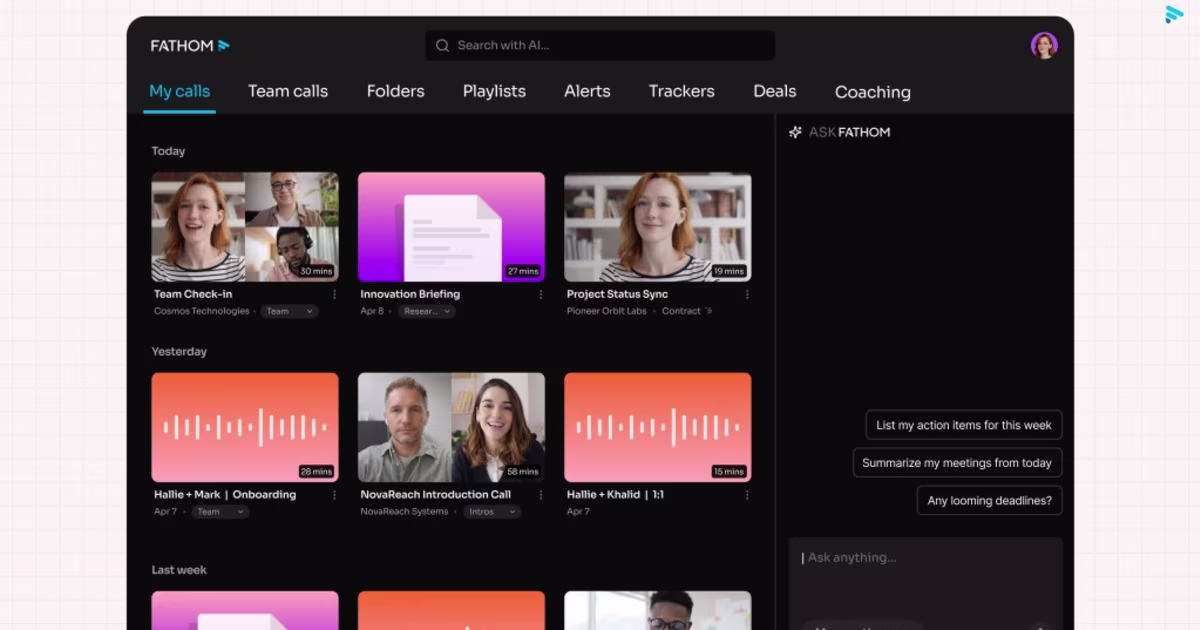Click the Ask Fathom sparkle icon
The width and height of the screenshot is (1200, 630).
pos(796,132)
